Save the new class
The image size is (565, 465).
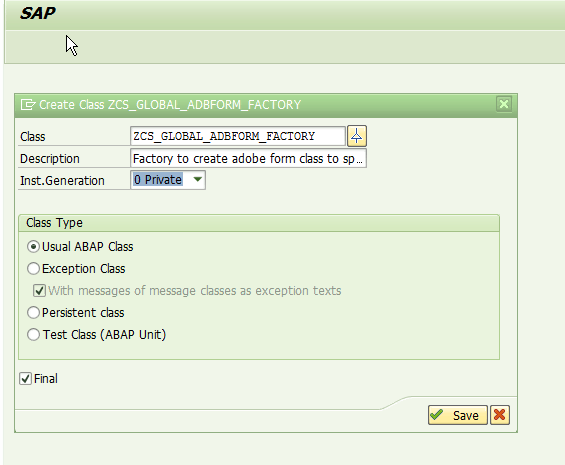tap(458, 415)
